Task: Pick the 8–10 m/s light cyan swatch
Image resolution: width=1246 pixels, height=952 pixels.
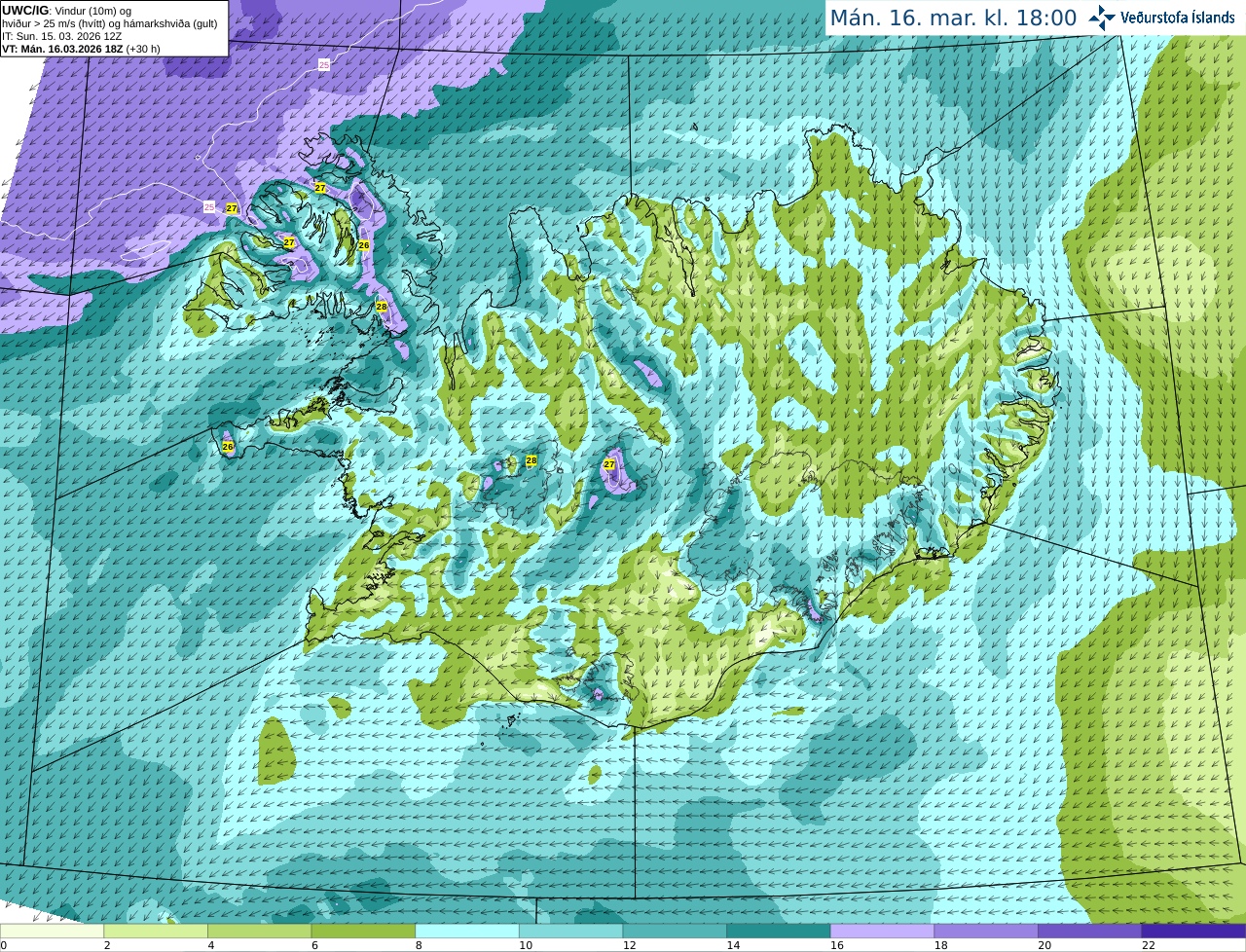Action: pos(467,931)
